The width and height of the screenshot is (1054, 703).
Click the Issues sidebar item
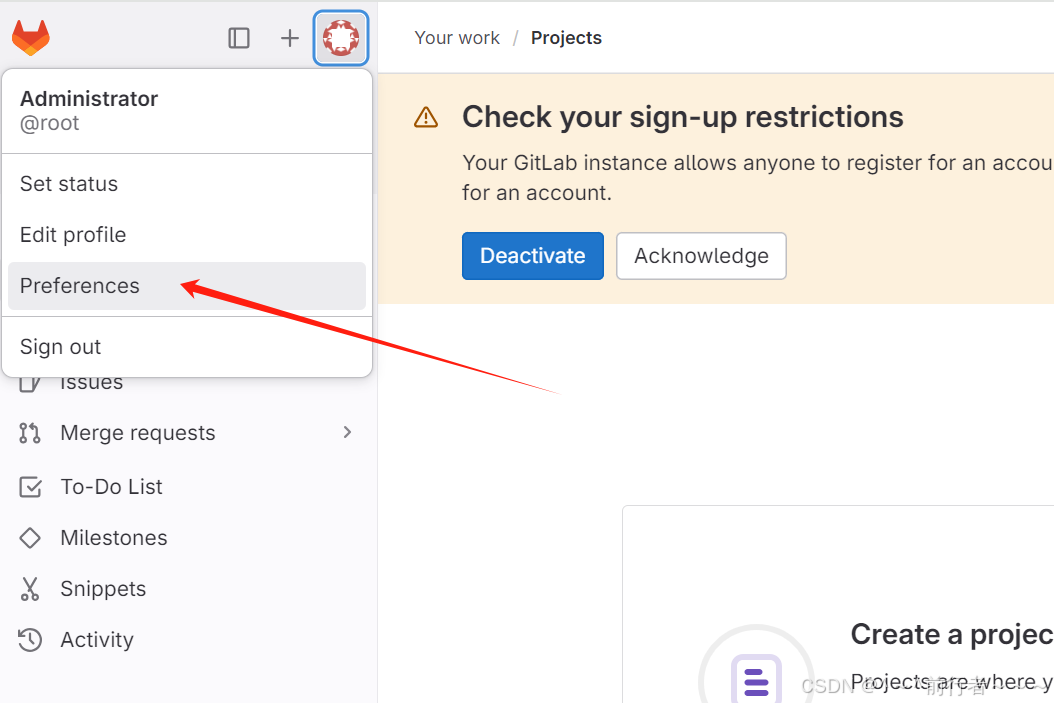(x=91, y=384)
